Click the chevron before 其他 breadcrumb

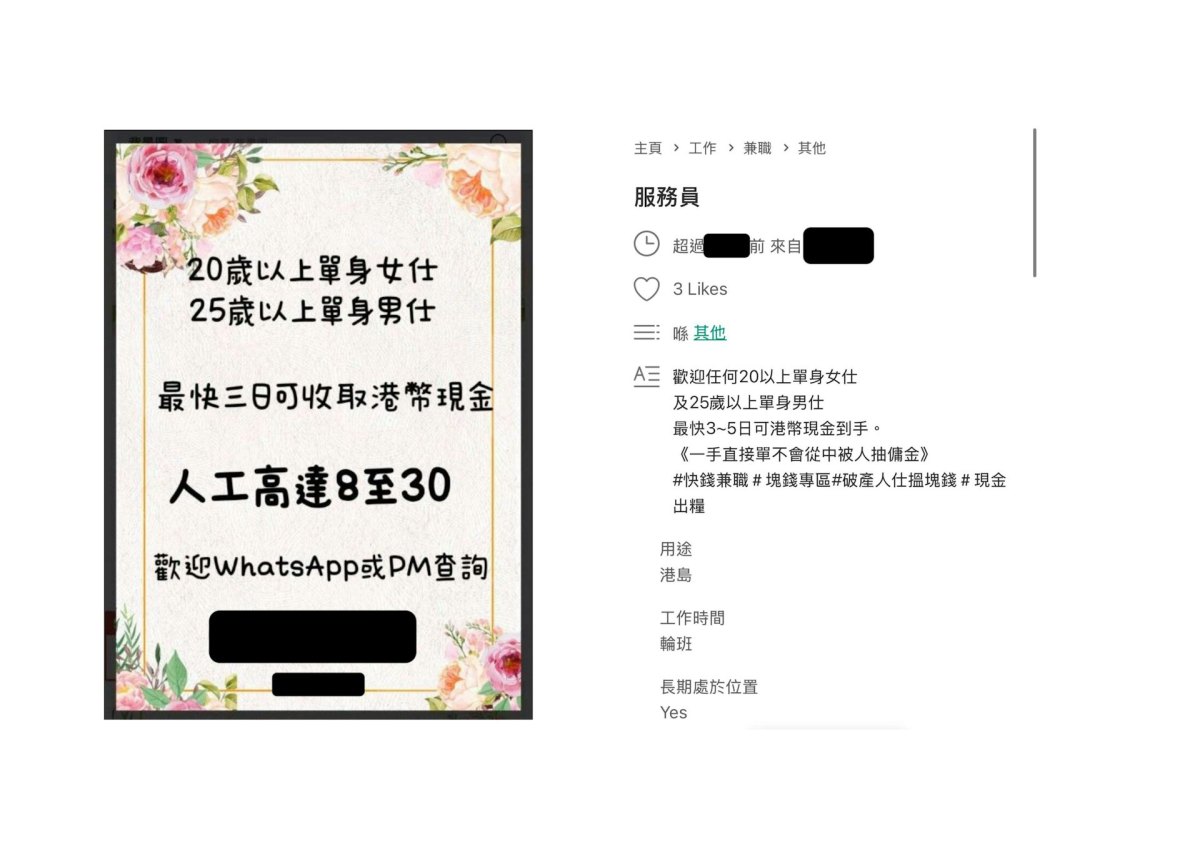click(x=785, y=148)
